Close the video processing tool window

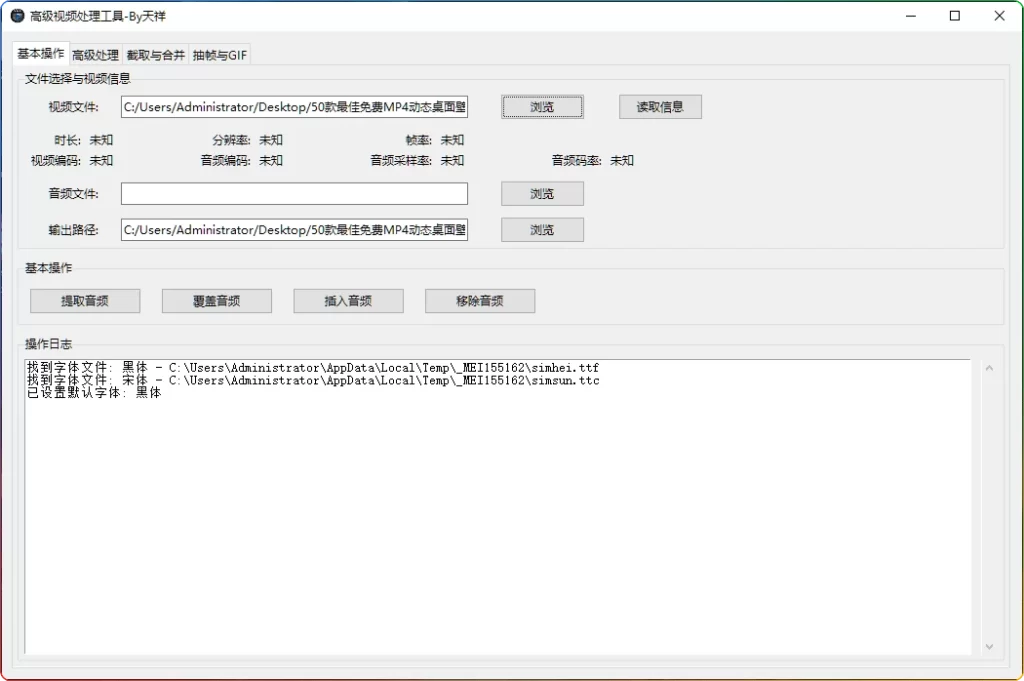pos(1000,16)
